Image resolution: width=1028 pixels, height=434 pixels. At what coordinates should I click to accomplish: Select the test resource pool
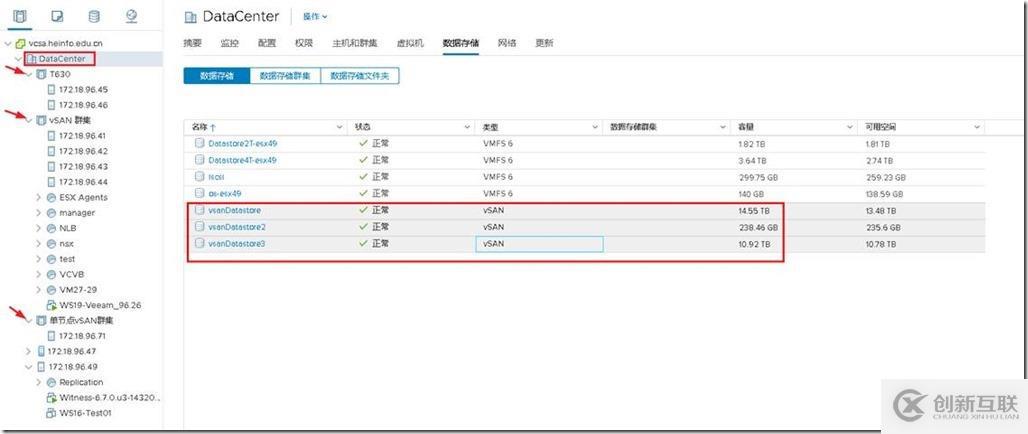pos(67,259)
